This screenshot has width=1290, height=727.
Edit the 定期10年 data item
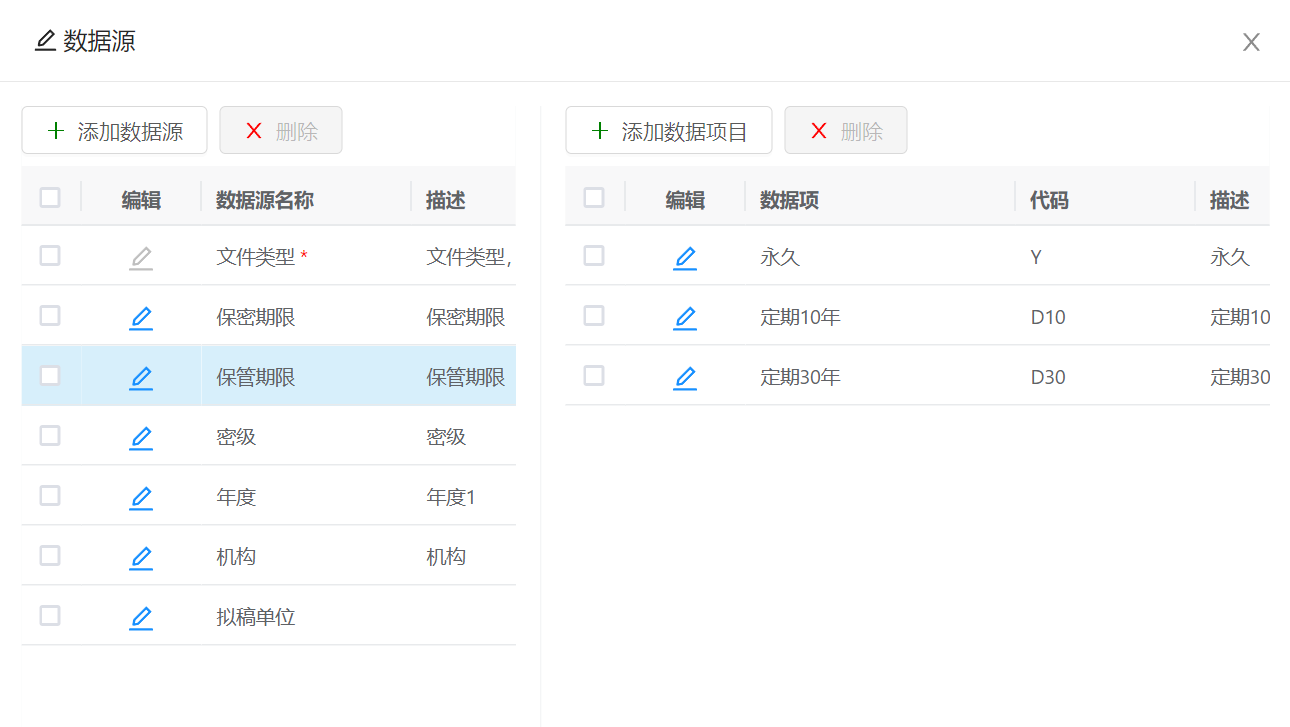[685, 318]
